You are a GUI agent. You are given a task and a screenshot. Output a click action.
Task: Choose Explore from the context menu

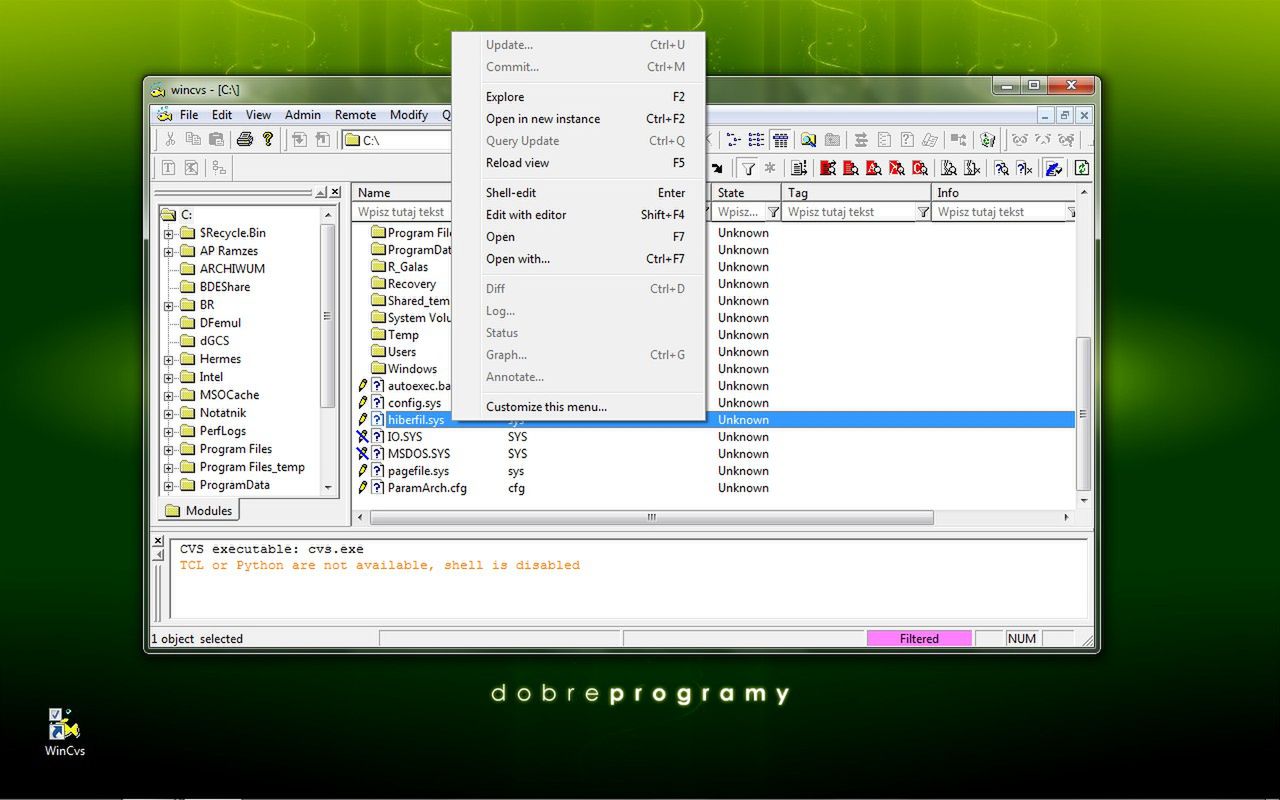[579, 97]
